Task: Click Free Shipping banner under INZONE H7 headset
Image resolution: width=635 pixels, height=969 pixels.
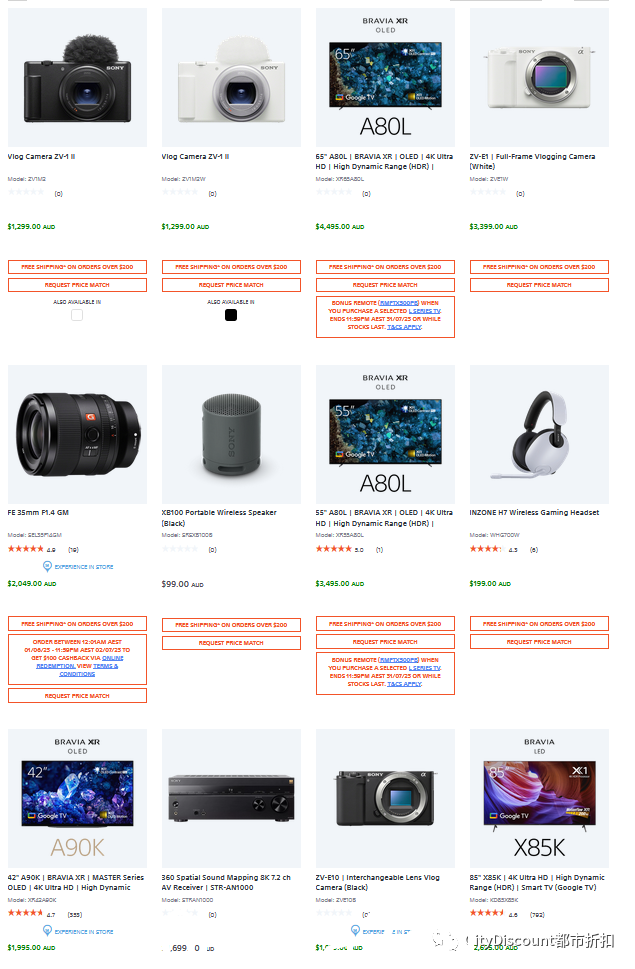Action: 539,624
